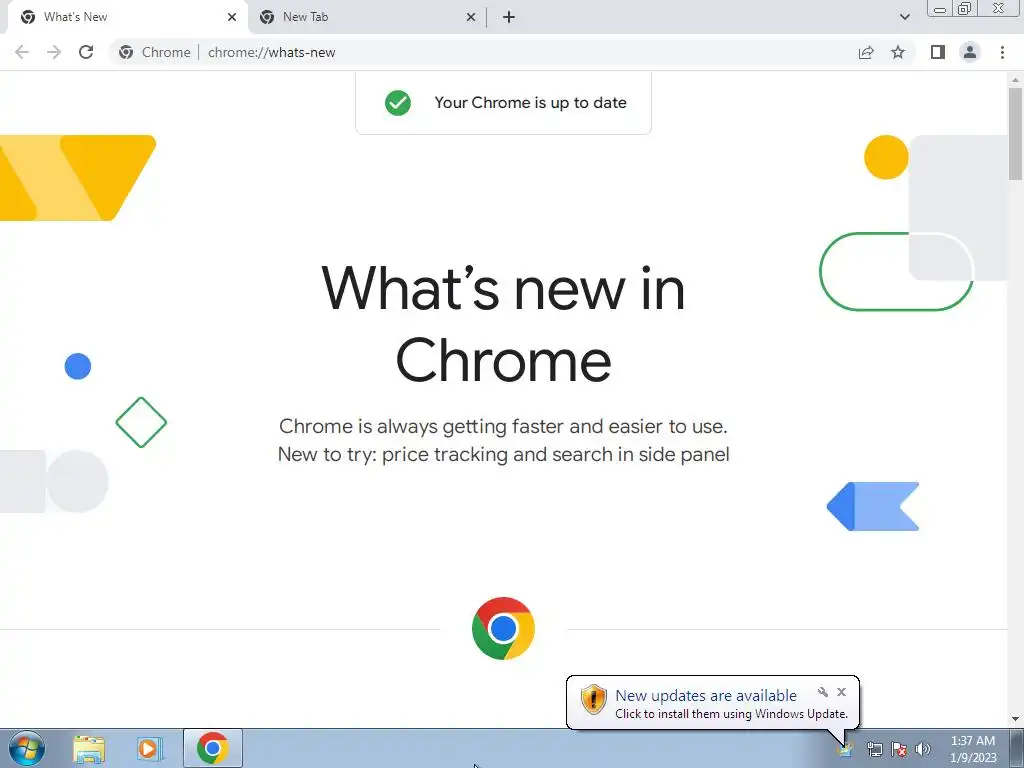Screen dimensions: 1024x768
Task: Bookmark this page with the star icon
Action: (x=898, y=52)
